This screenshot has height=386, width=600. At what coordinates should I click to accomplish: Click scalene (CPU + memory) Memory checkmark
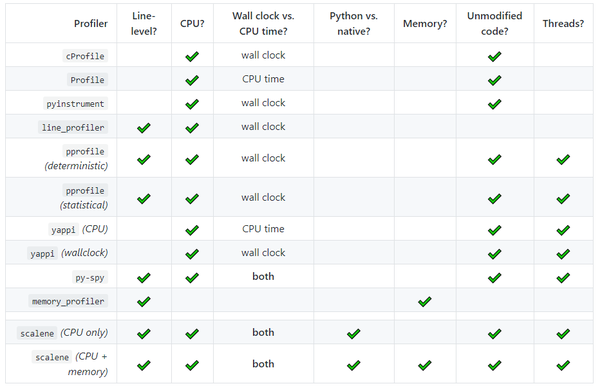click(x=424, y=365)
